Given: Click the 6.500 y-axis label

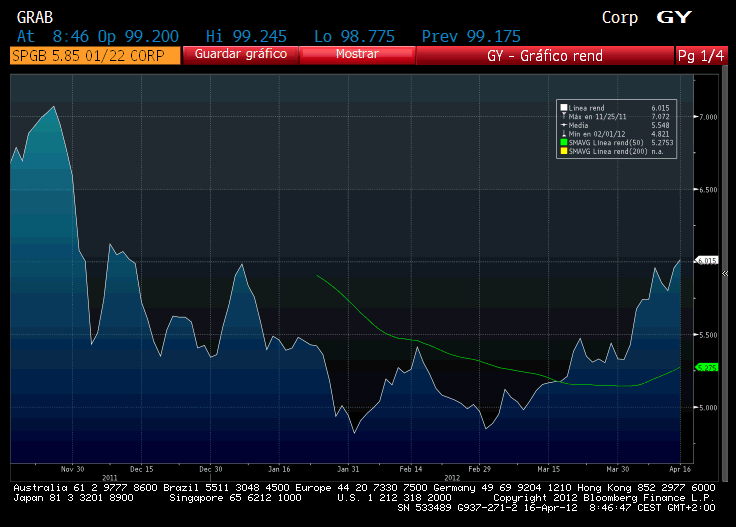Looking at the screenshot, I should point(708,190).
